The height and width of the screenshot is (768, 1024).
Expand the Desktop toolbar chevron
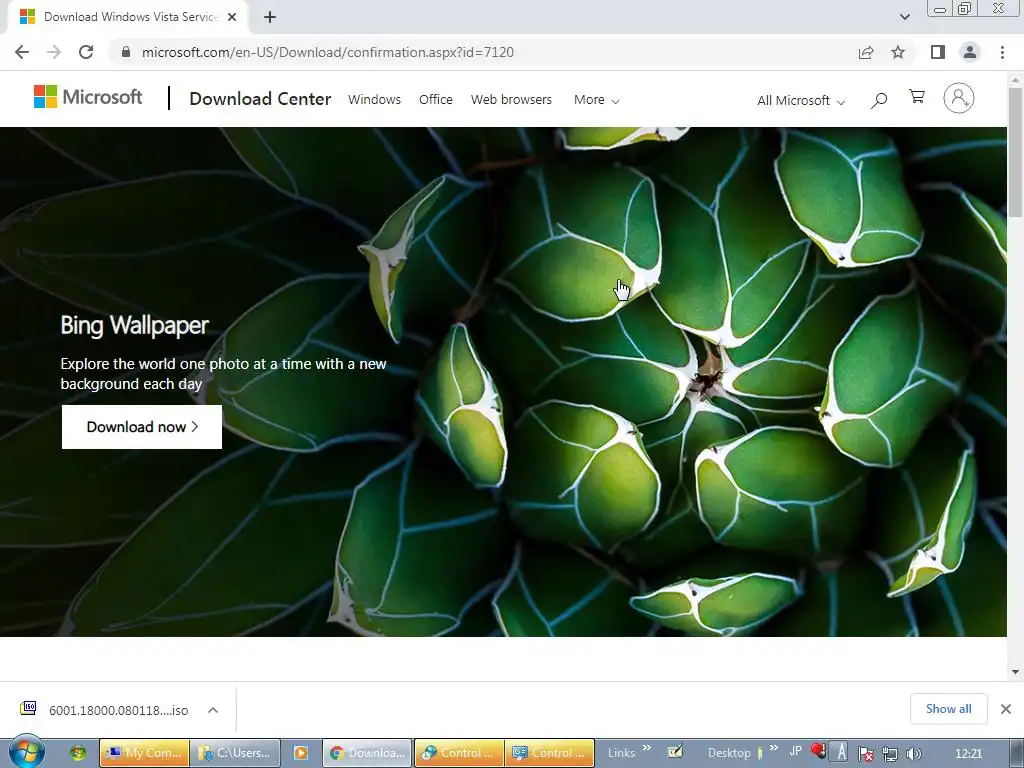(x=774, y=748)
